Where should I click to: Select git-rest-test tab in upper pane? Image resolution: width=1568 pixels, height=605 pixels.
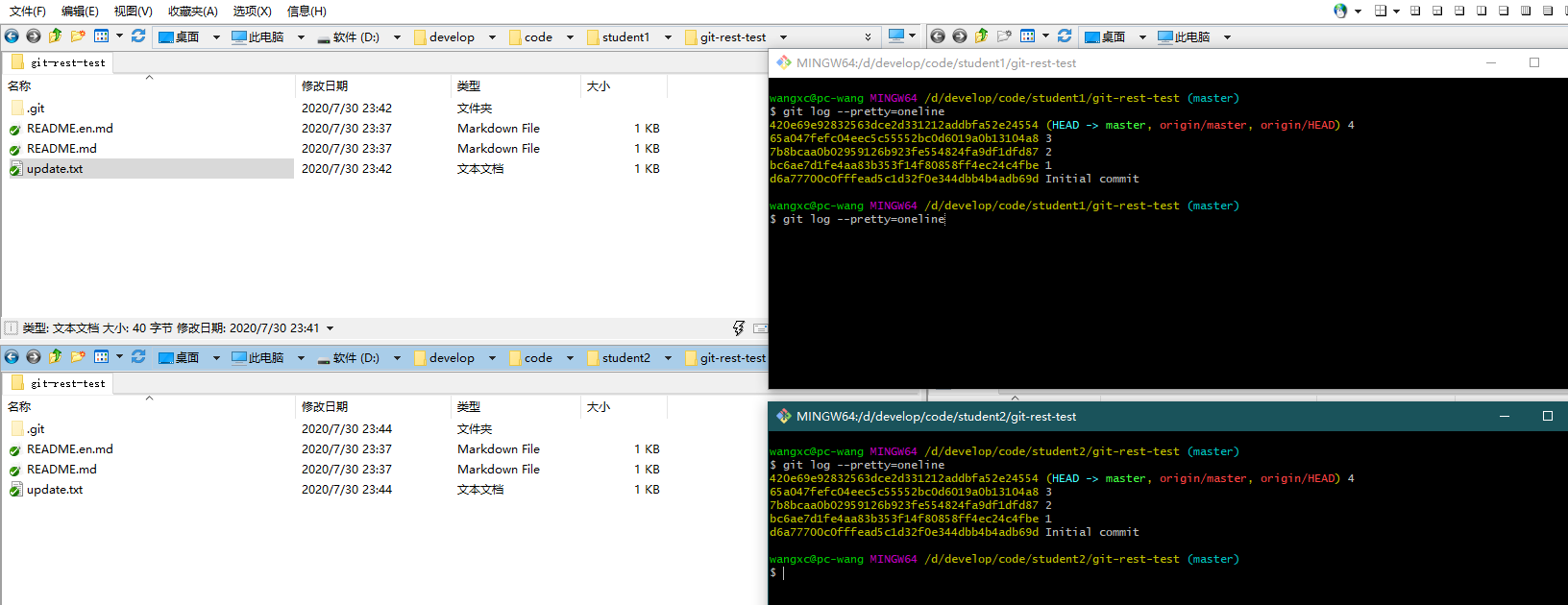[59, 62]
